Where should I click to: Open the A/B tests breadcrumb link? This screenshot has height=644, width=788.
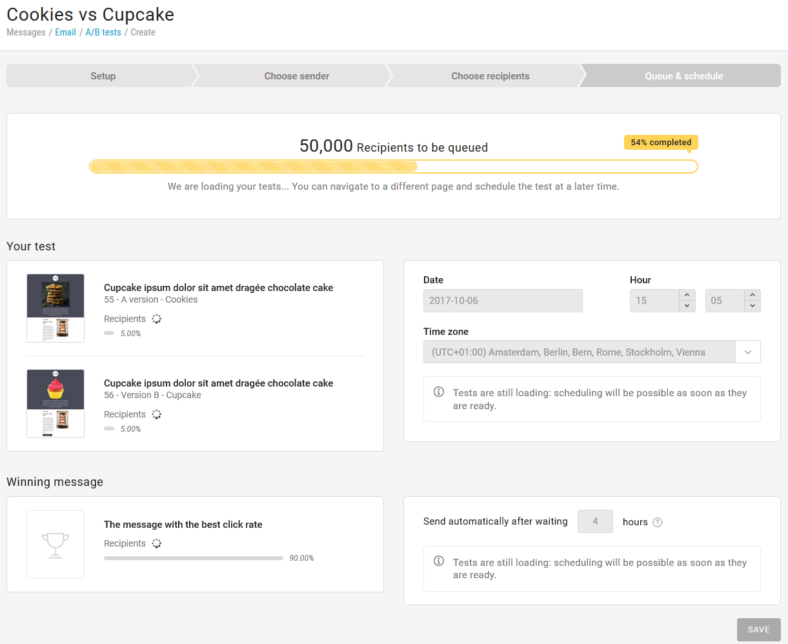103,32
